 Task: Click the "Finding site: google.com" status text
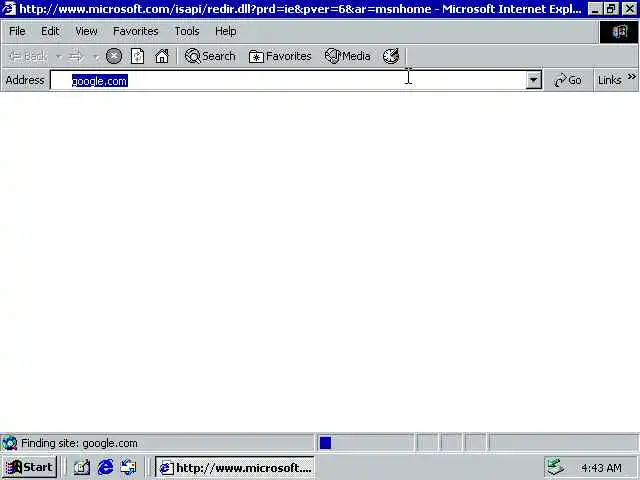click(79, 443)
